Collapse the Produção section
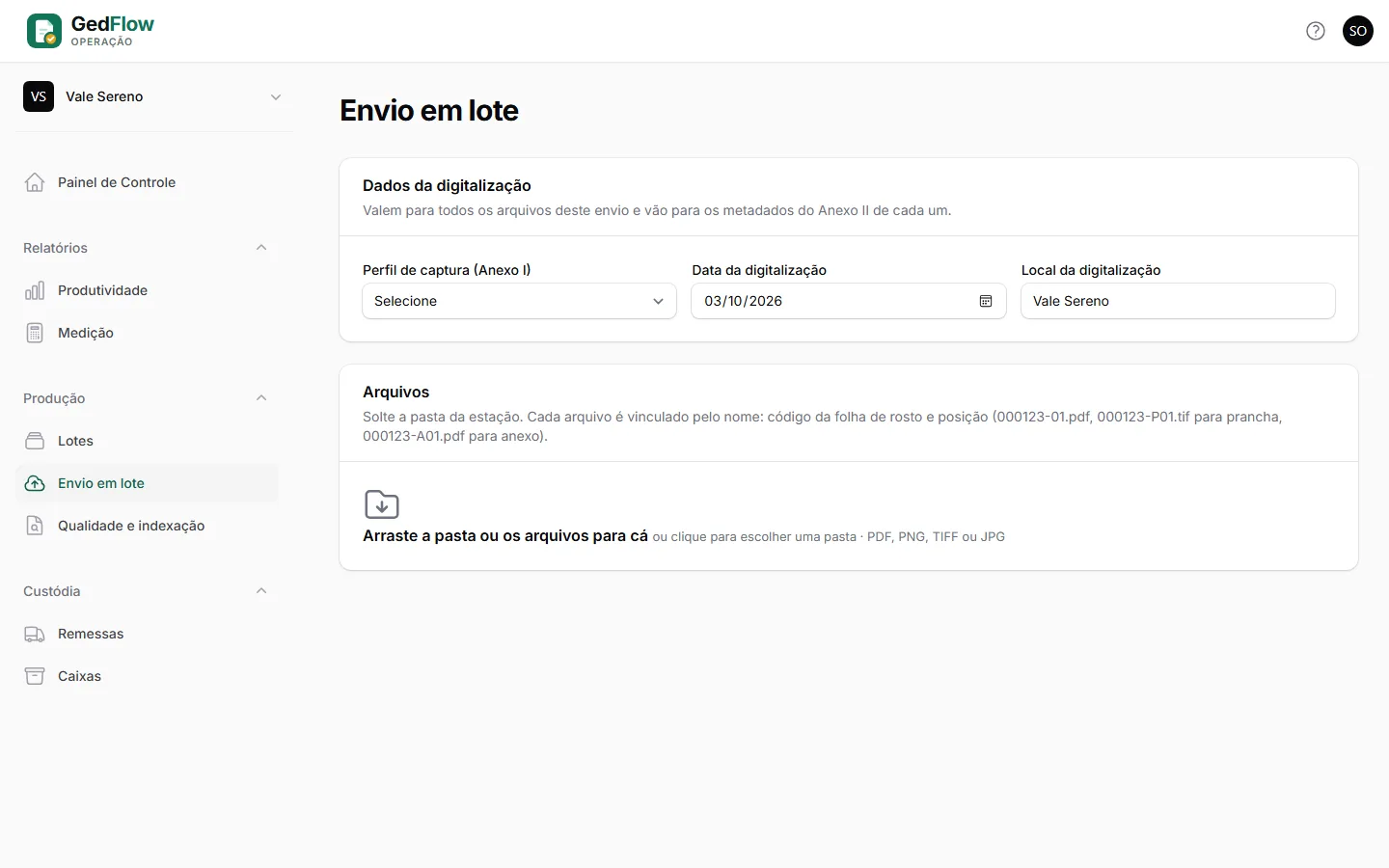 (x=261, y=398)
